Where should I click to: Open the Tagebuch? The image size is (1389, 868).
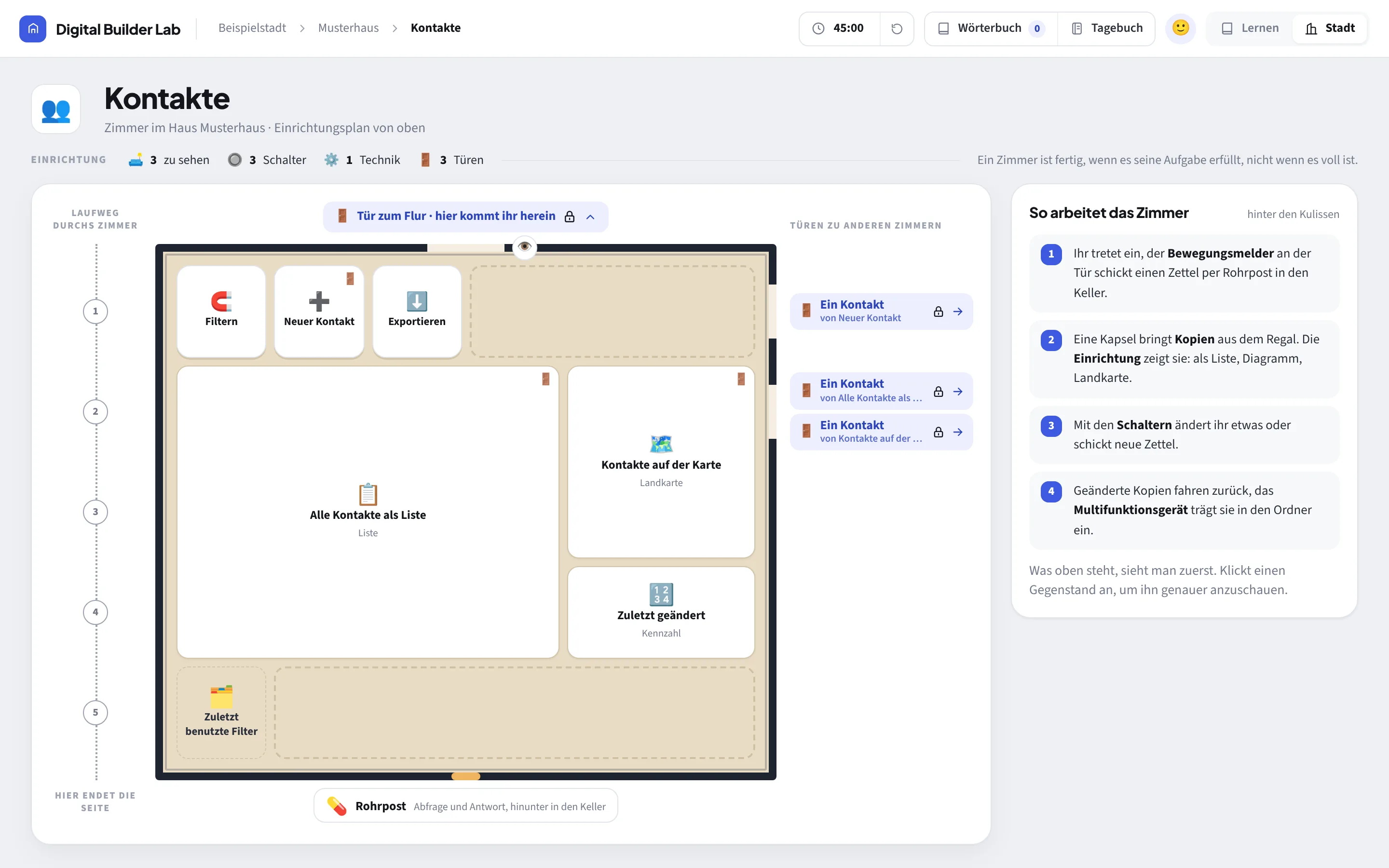click(x=1106, y=28)
